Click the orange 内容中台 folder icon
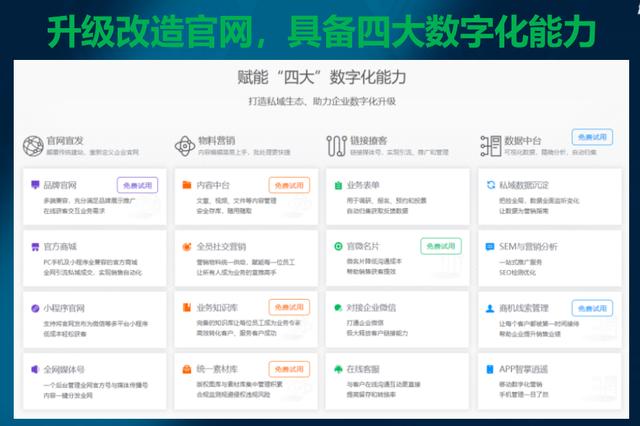Screen dimensions: 640x426 click(x=185, y=185)
